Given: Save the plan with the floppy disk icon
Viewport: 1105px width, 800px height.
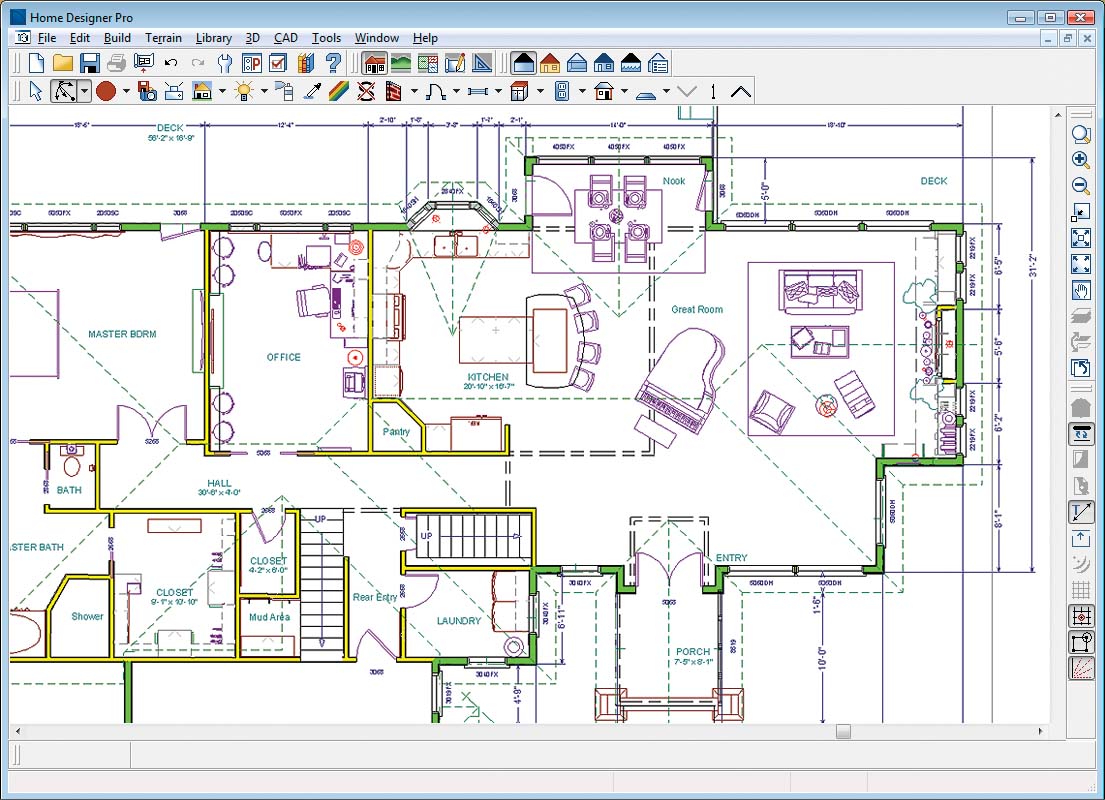Looking at the screenshot, I should click(89, 63).
